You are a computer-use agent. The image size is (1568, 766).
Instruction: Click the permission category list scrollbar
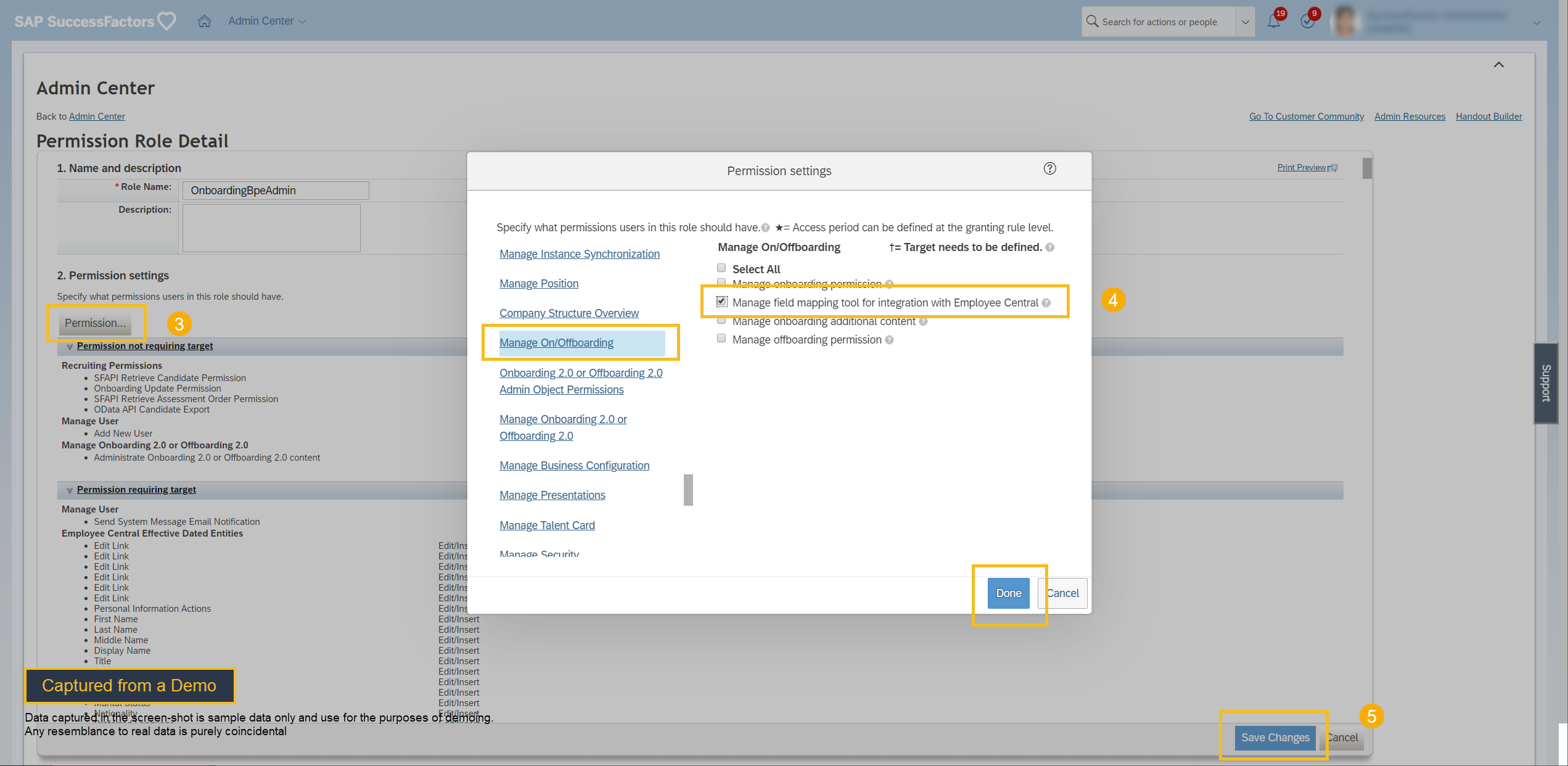[688, 490]
